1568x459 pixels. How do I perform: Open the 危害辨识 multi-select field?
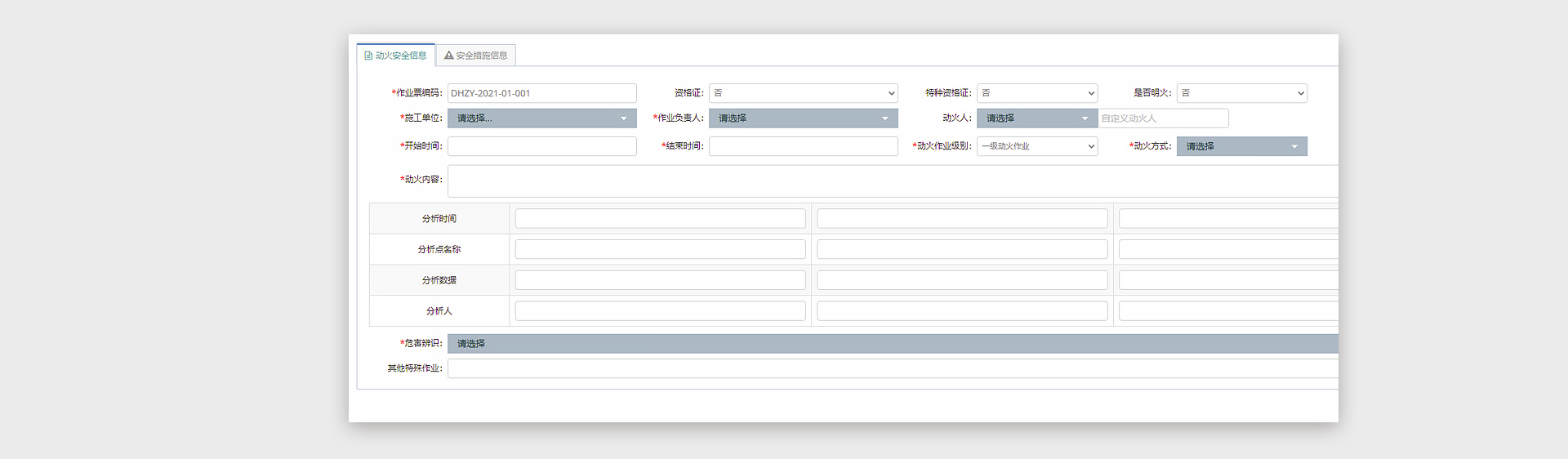[x=892, y=344]
